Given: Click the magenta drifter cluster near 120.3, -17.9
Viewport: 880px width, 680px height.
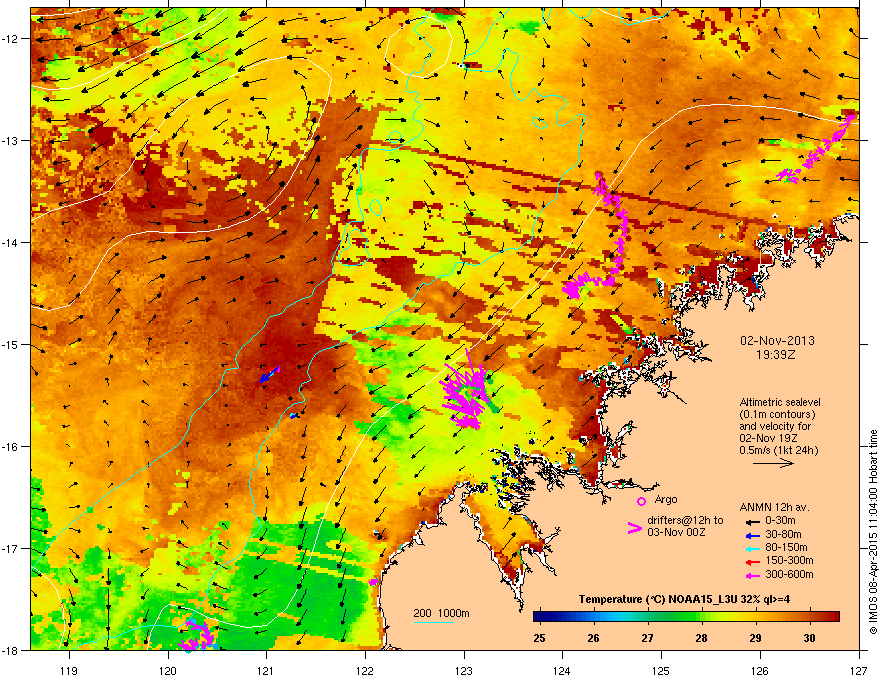Looking at the screenshot, I should click(x=195, y=635).
